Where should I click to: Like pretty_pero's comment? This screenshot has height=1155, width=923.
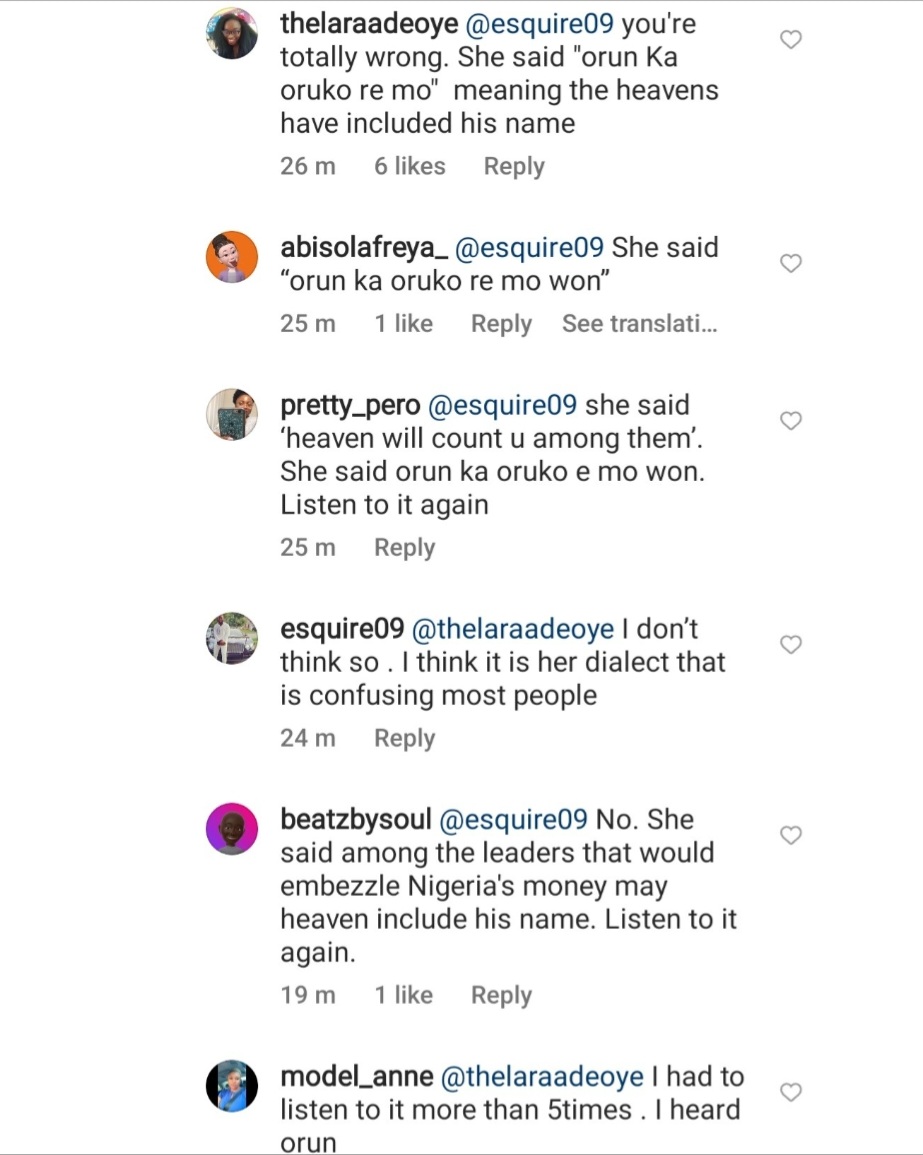790,421
